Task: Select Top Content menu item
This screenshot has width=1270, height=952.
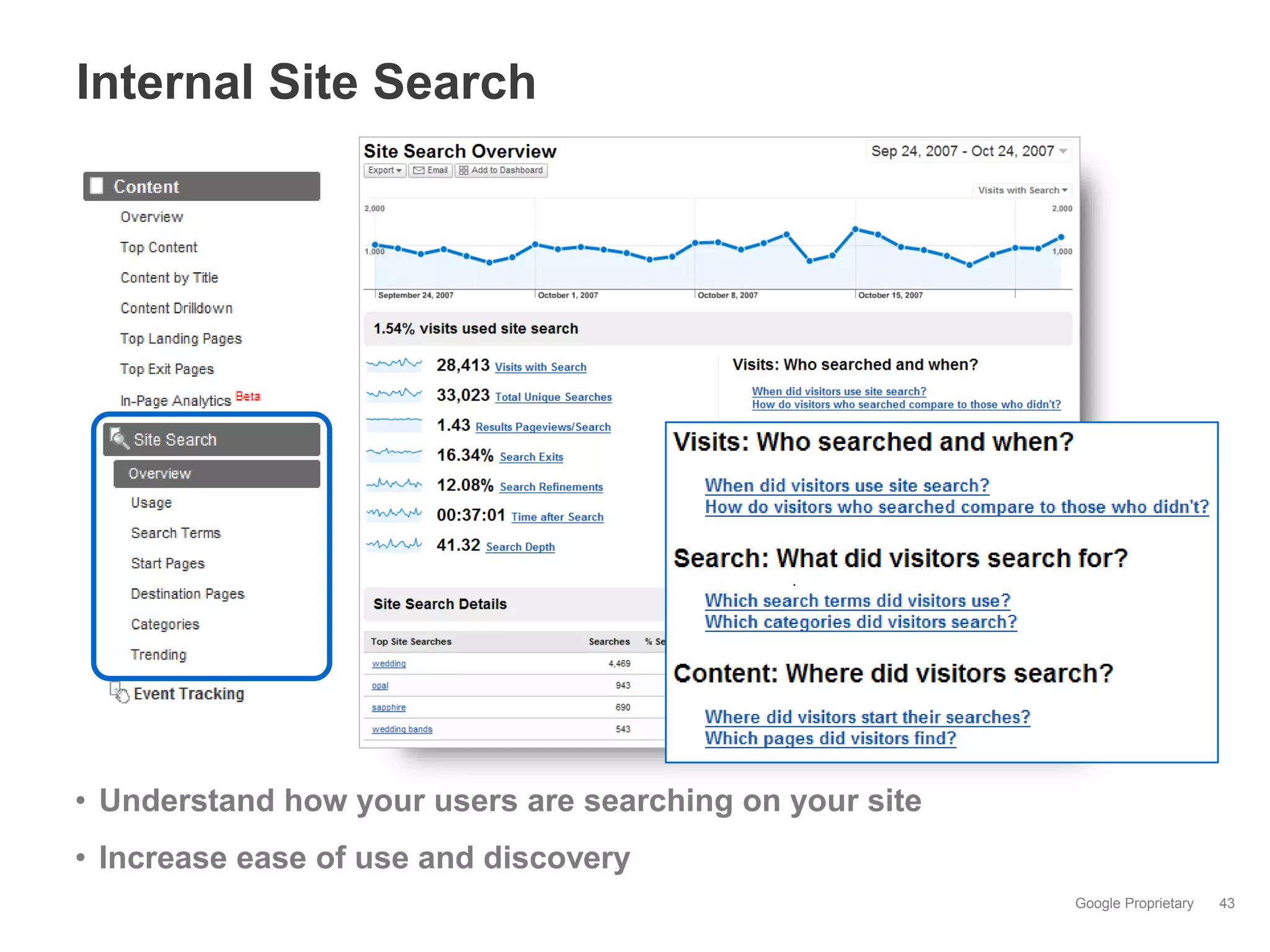Action: point(159,247)
